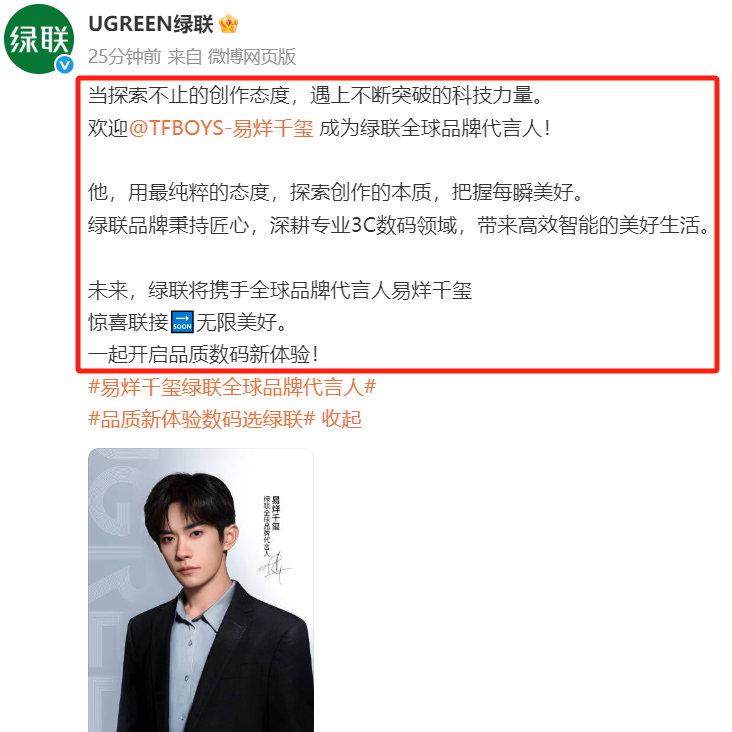Viewport: 732px width, 732px height.
Task: Click the first line of post text
Action: (316, 95)
